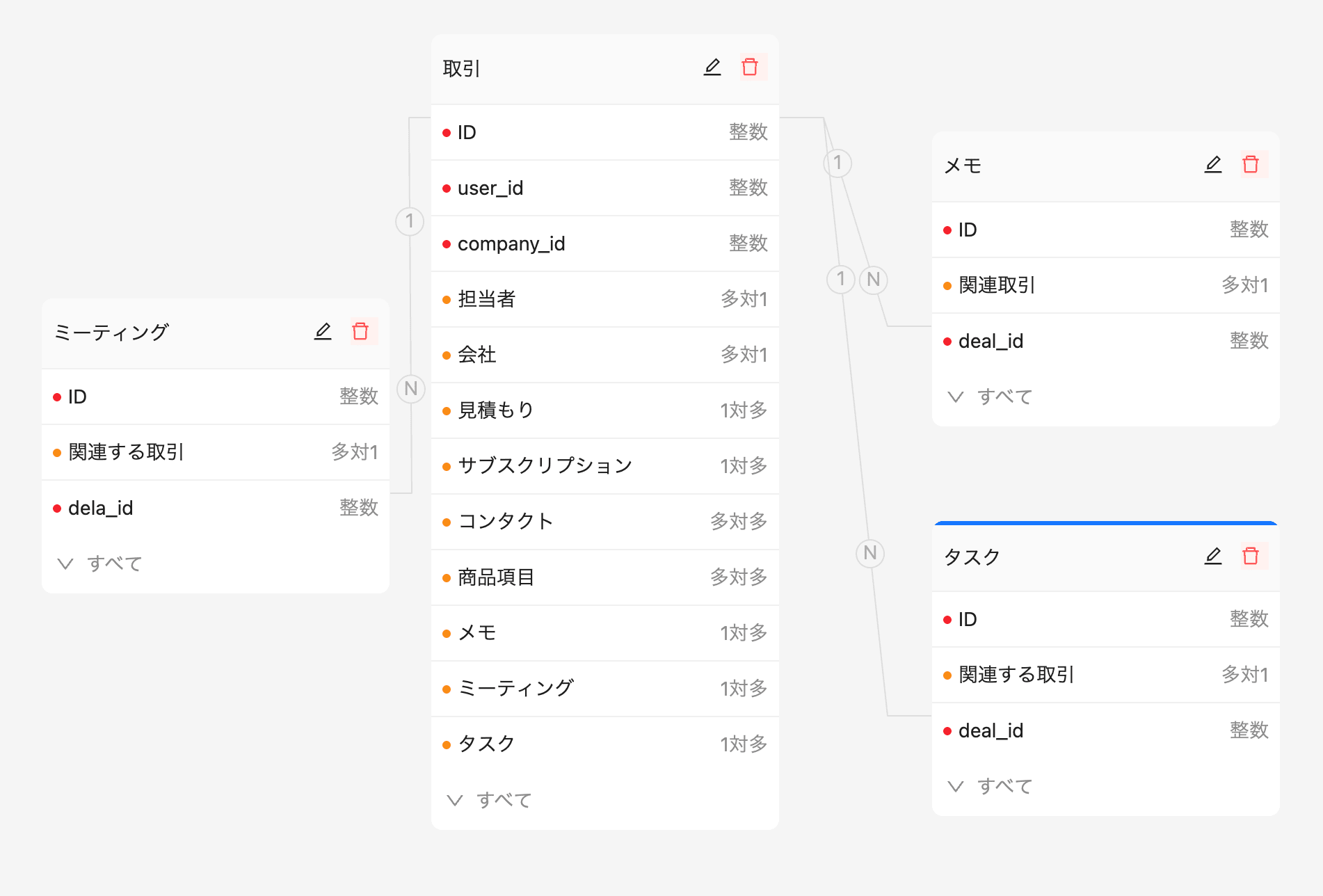This screenshot has width=1323, height=896.
Task: Click 関連する取引 in タスク card
Action: tap(1106, 675)
